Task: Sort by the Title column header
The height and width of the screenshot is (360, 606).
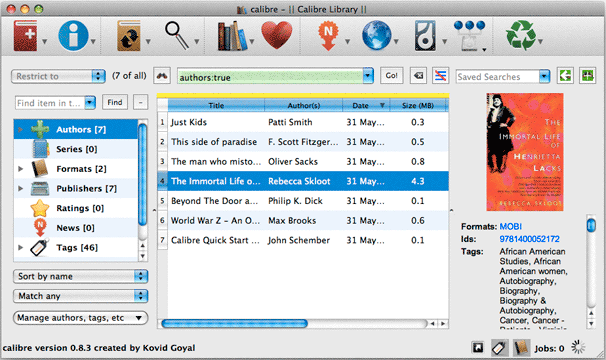Action: click(x=216, y=105)
